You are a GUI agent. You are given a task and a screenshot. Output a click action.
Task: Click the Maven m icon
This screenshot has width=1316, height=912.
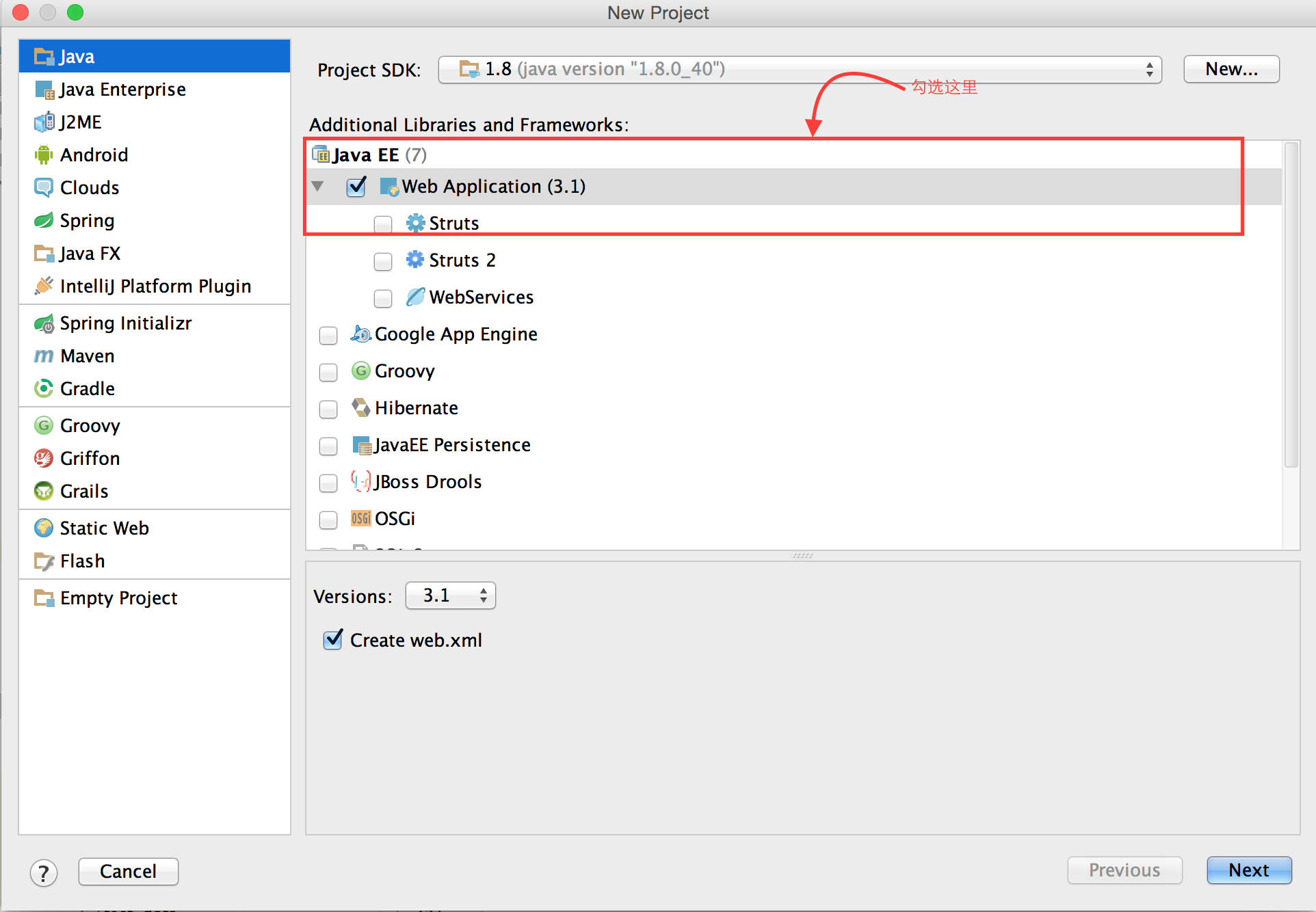click(44, 356)
